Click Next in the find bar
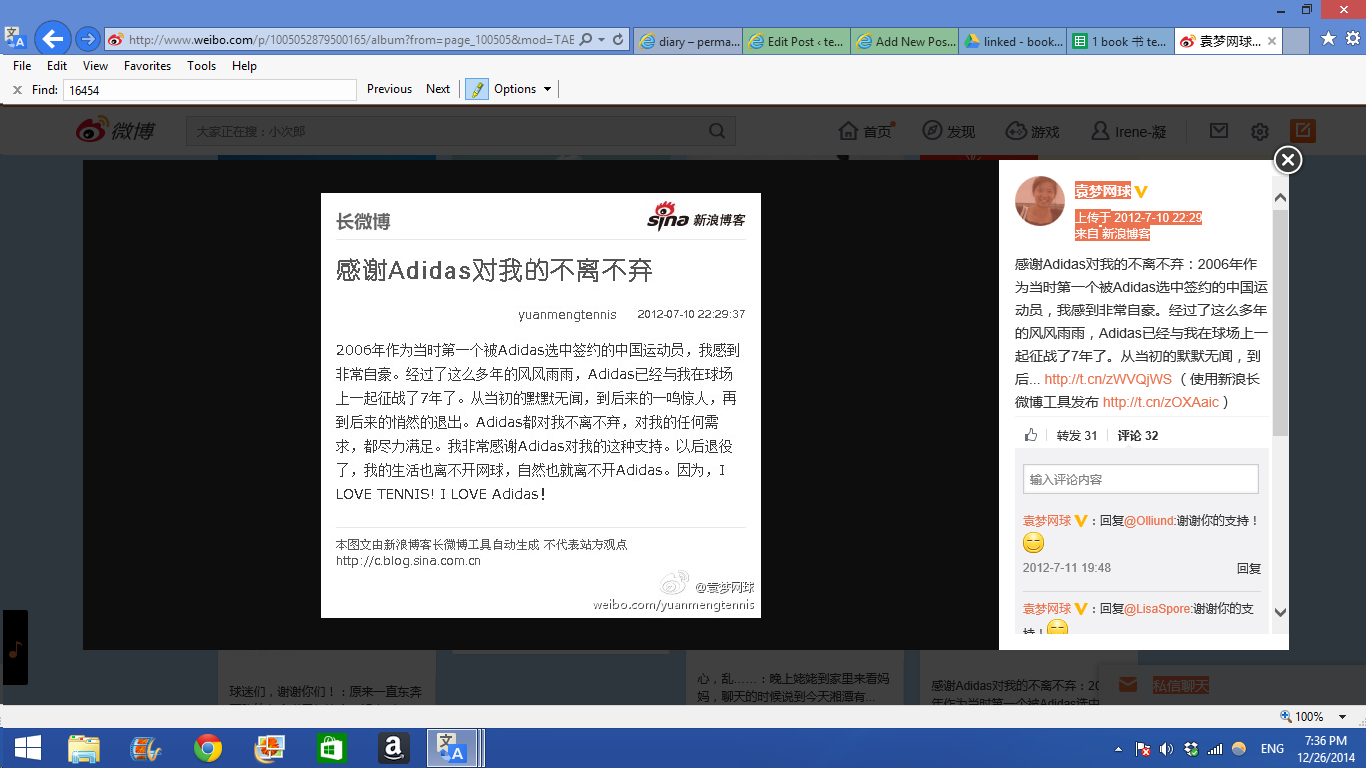The image size is (1366, 768). (x=438, y=89)
